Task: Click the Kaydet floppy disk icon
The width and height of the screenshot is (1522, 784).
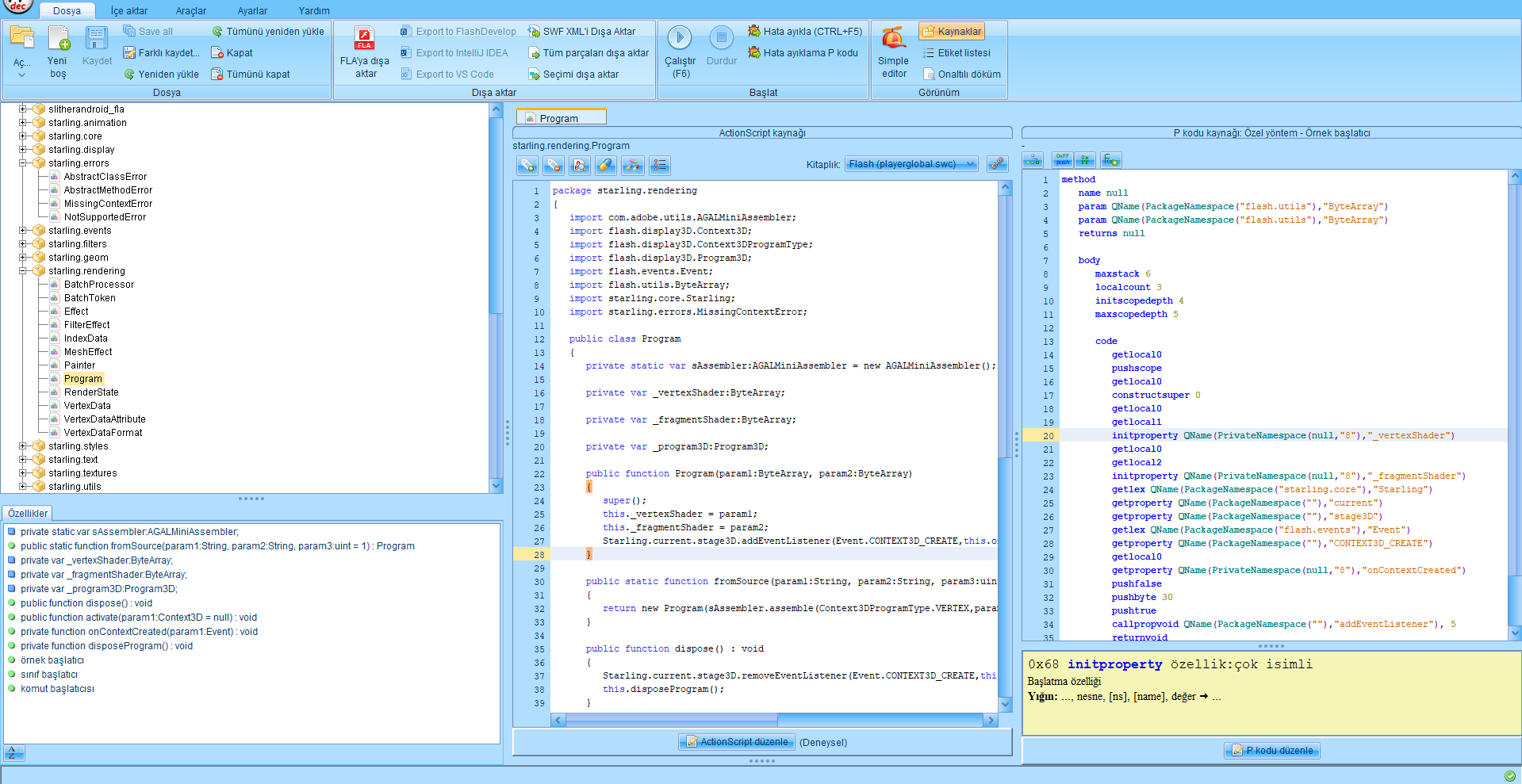Action: 97,38
